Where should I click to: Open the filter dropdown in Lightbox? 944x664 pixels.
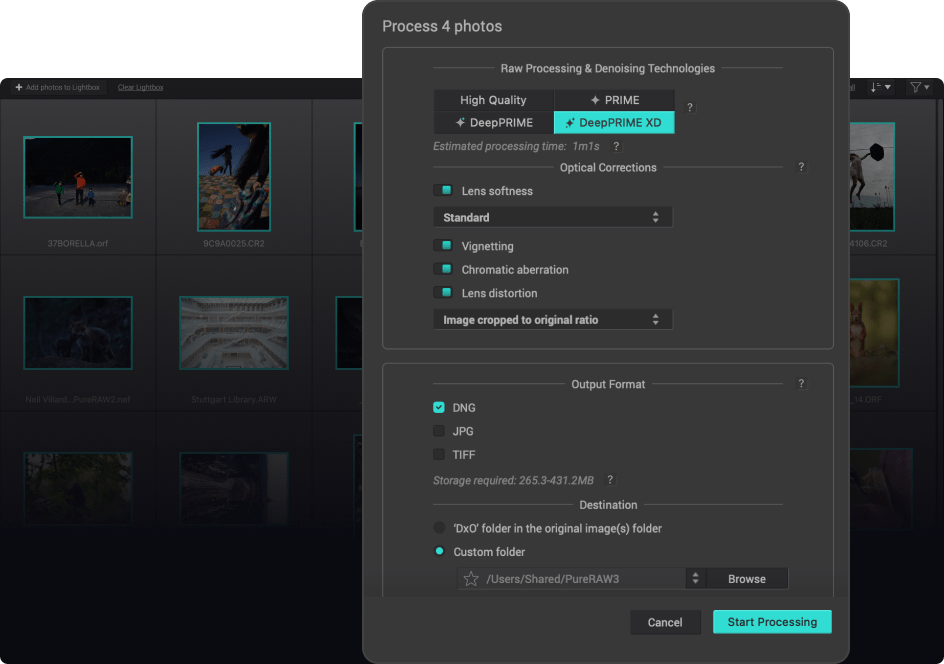click(x=920, y=87)
